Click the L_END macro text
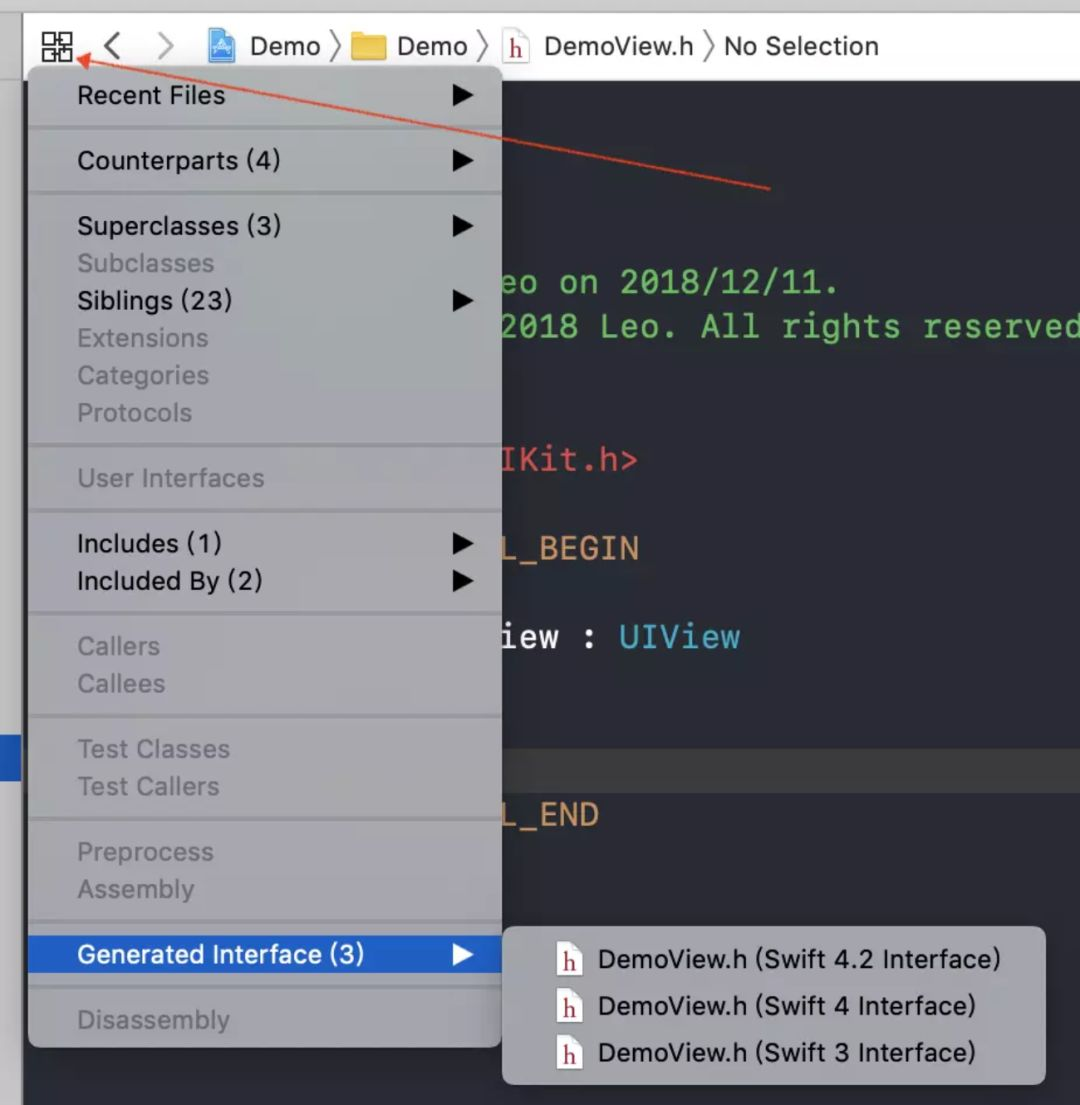Screen dimensions: 1080x1105 (550, 815)
